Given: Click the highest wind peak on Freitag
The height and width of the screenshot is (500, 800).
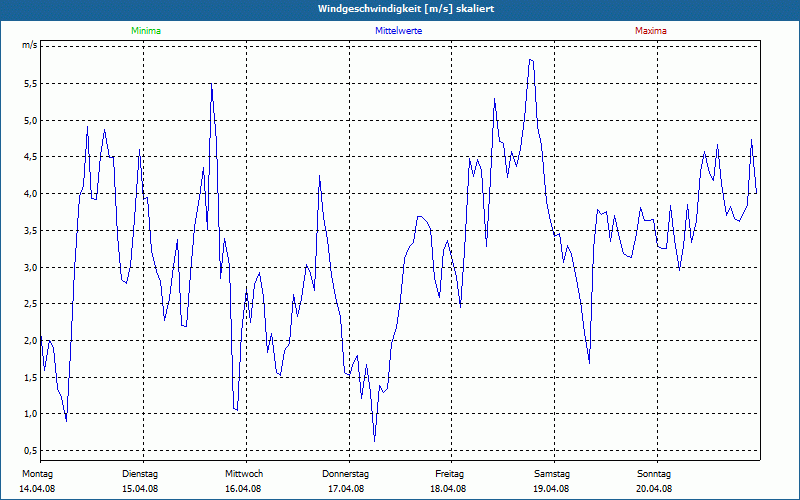Looking at the screenshot, I should 531,60.
